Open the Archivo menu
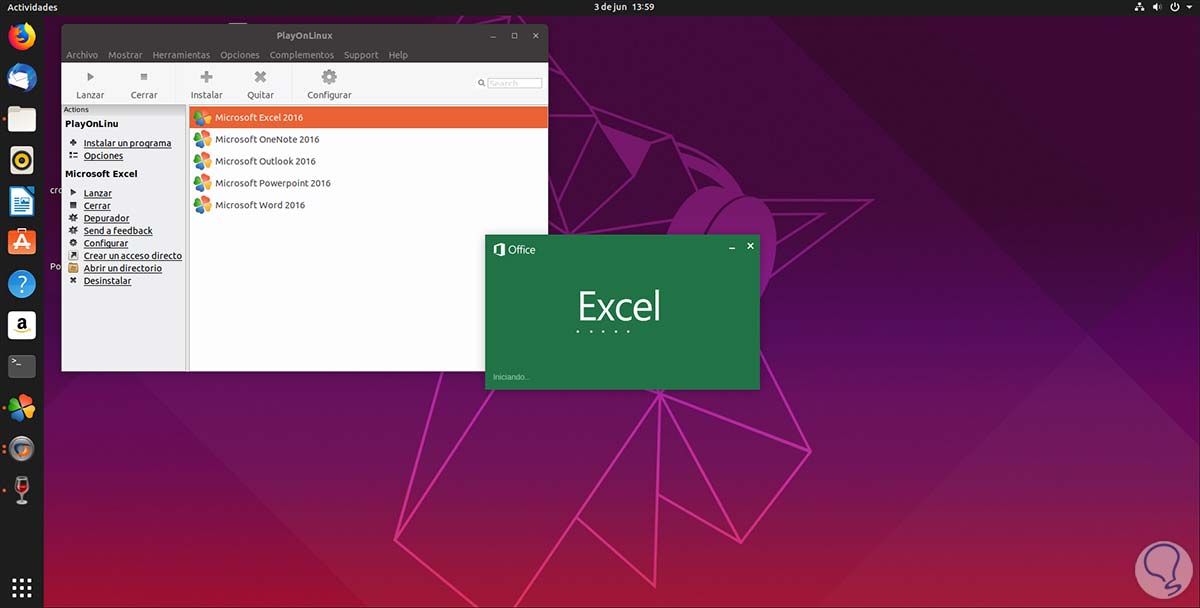 82,55
